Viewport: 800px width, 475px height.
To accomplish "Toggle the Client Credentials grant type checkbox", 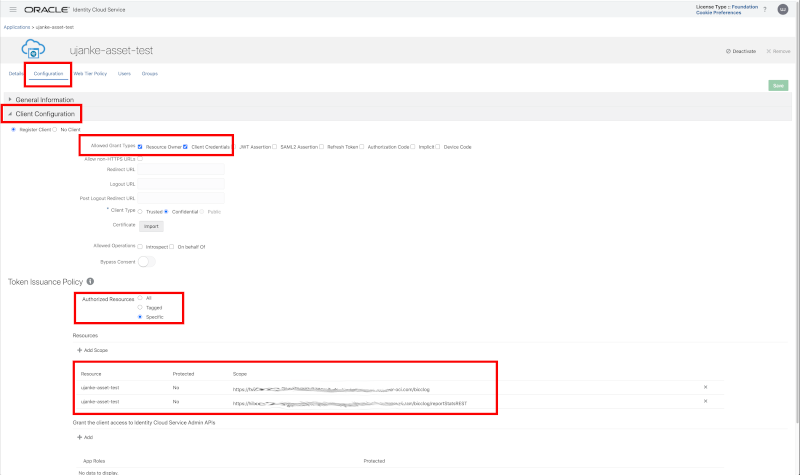I will click(185, 147).
